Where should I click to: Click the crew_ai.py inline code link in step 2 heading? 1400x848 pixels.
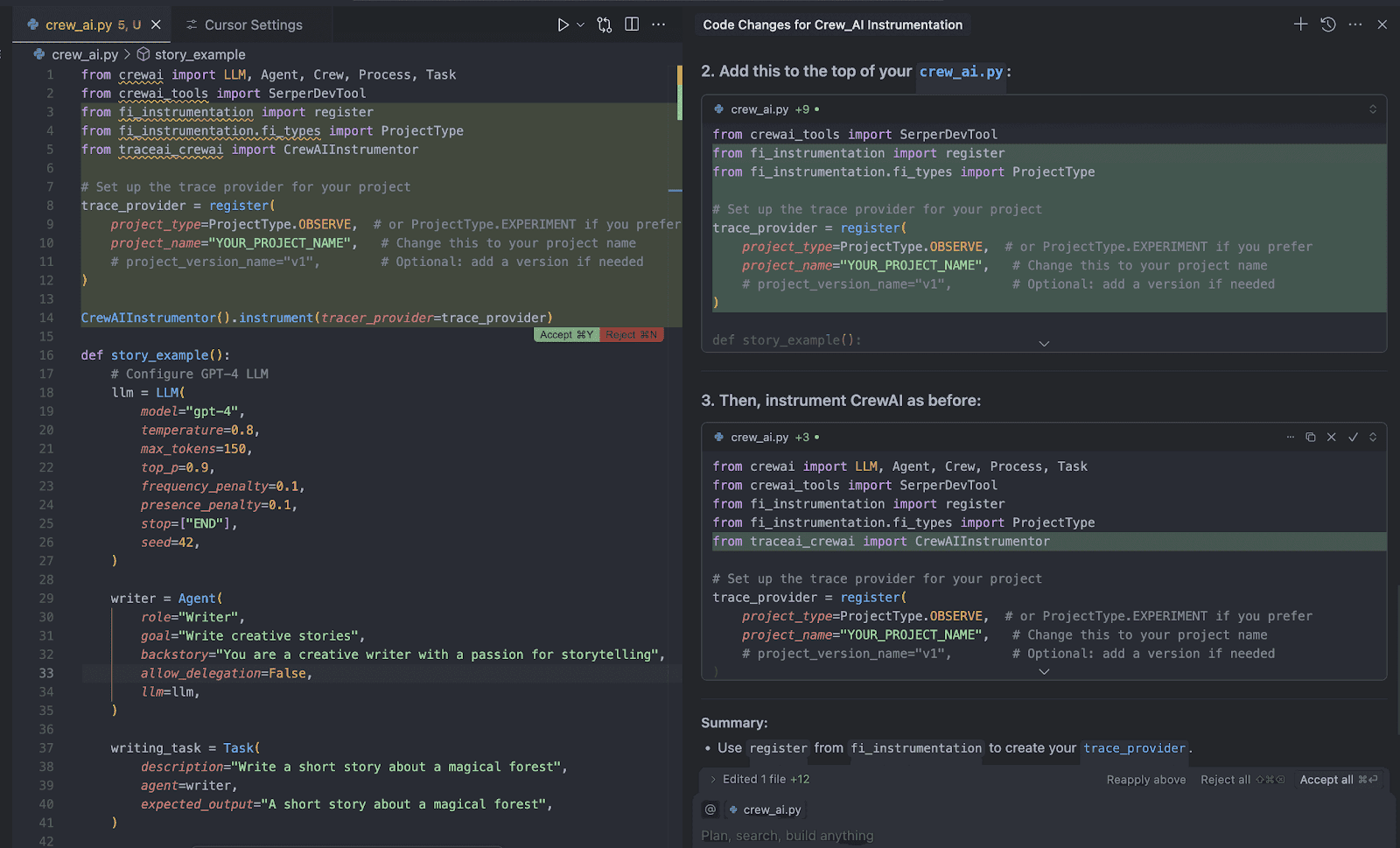pos(961,72)
